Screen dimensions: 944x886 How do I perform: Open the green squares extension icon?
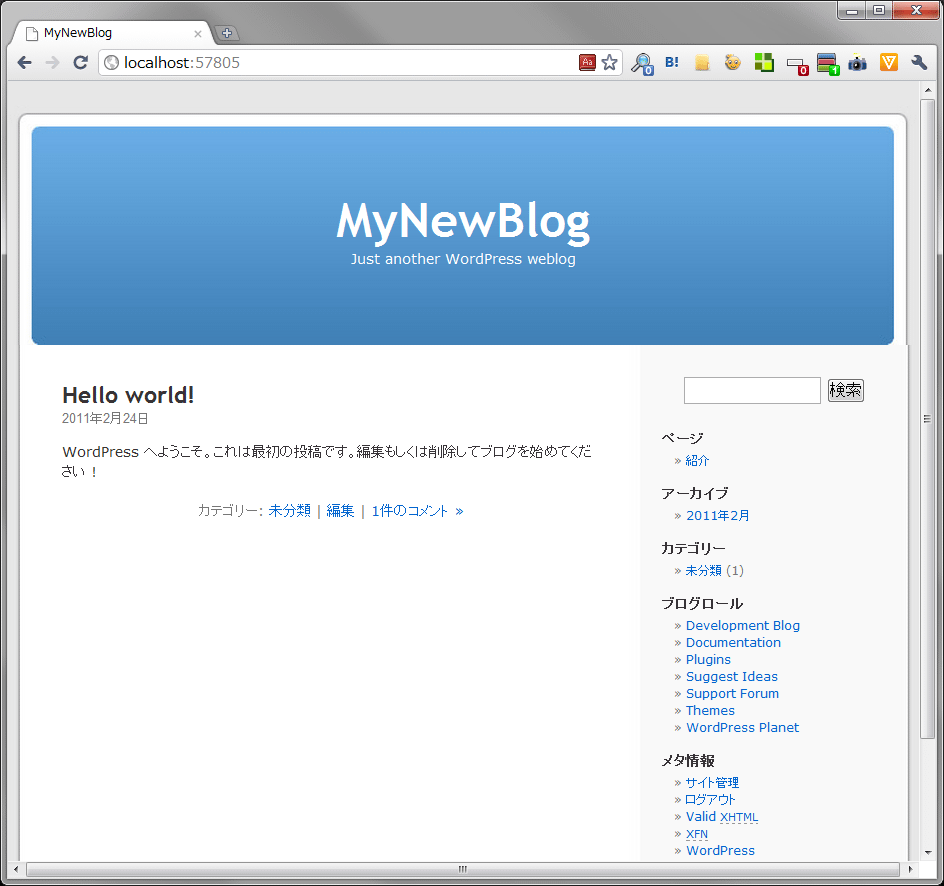coord(764,62)
